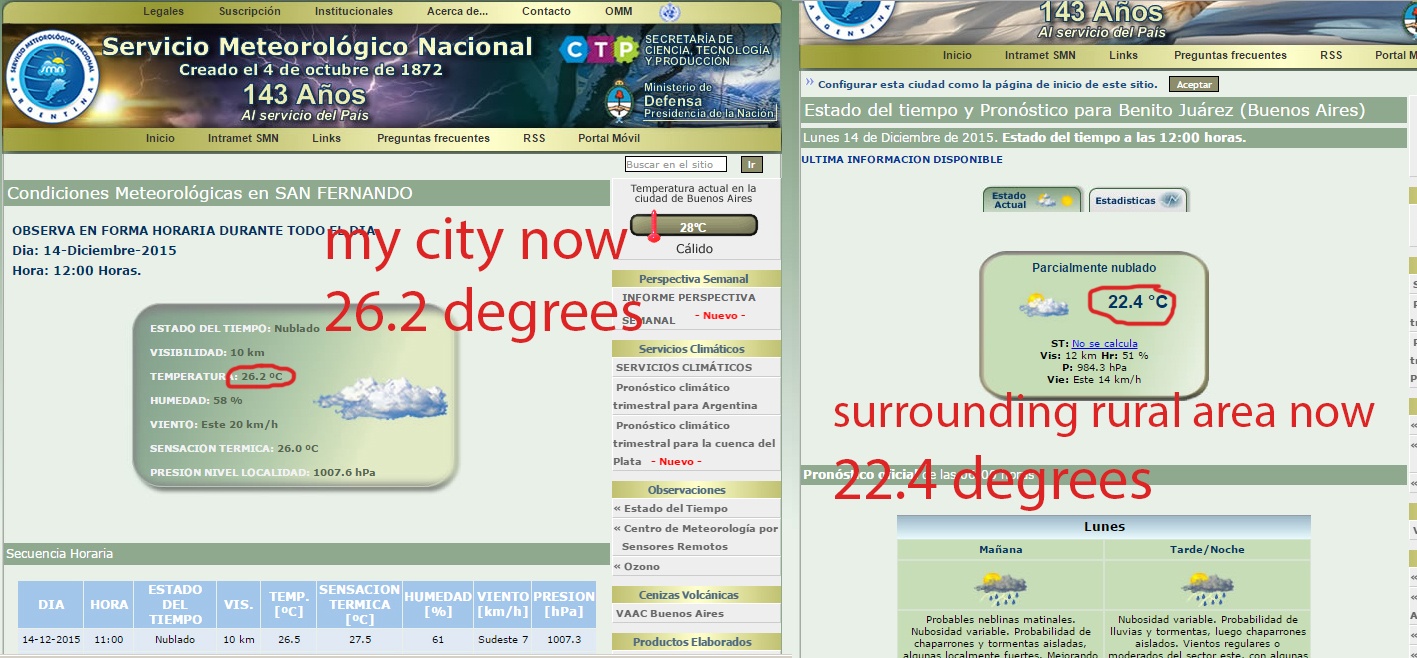Go to Inicio on the Benito Juárez page
1417x658 pixels.
(957, 55)
